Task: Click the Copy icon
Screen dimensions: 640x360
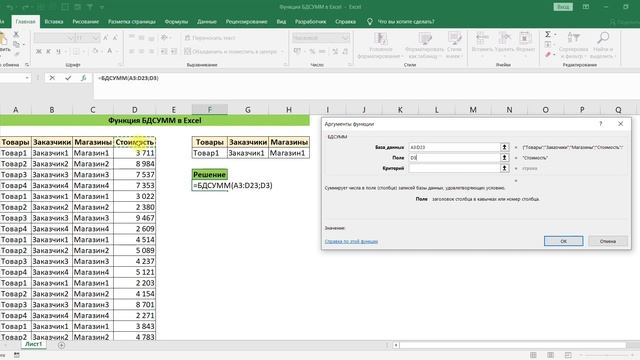Action: point(16,44)
